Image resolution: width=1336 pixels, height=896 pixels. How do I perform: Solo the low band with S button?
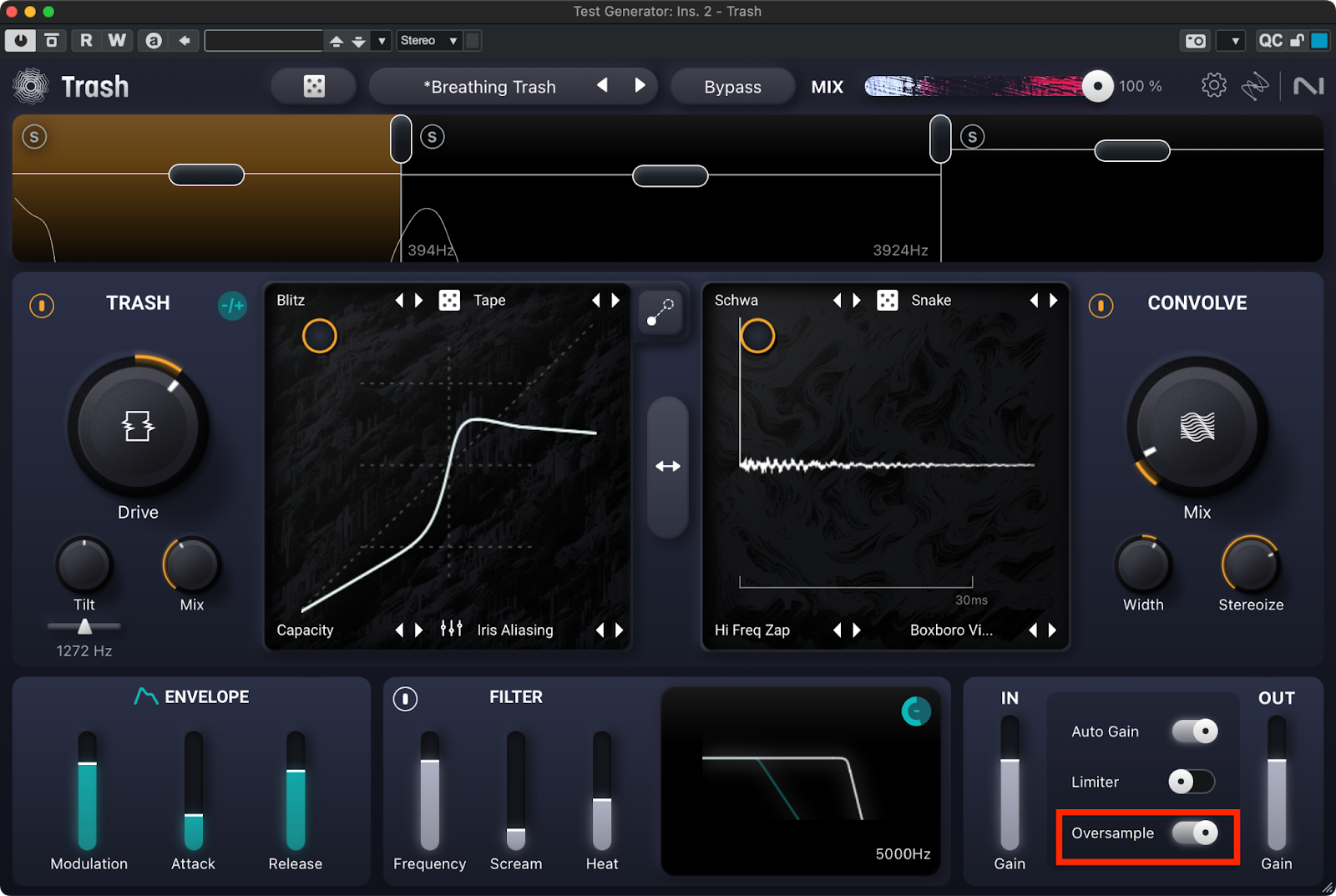click(x=34, y=137)
